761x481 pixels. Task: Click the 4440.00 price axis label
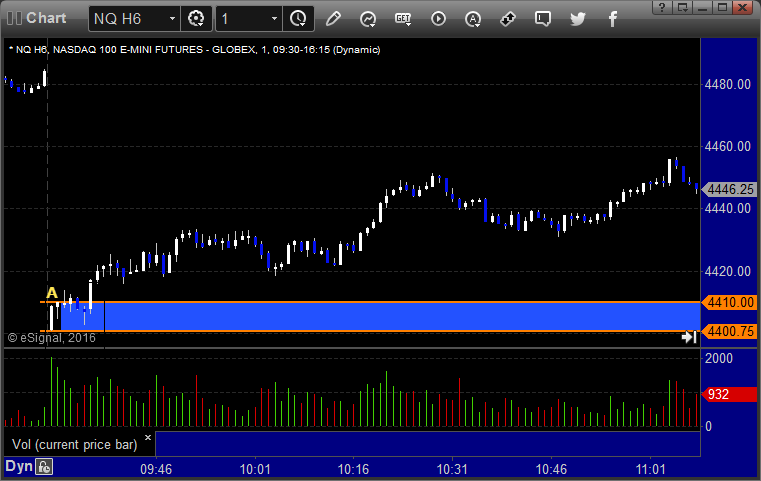(728, 208)
